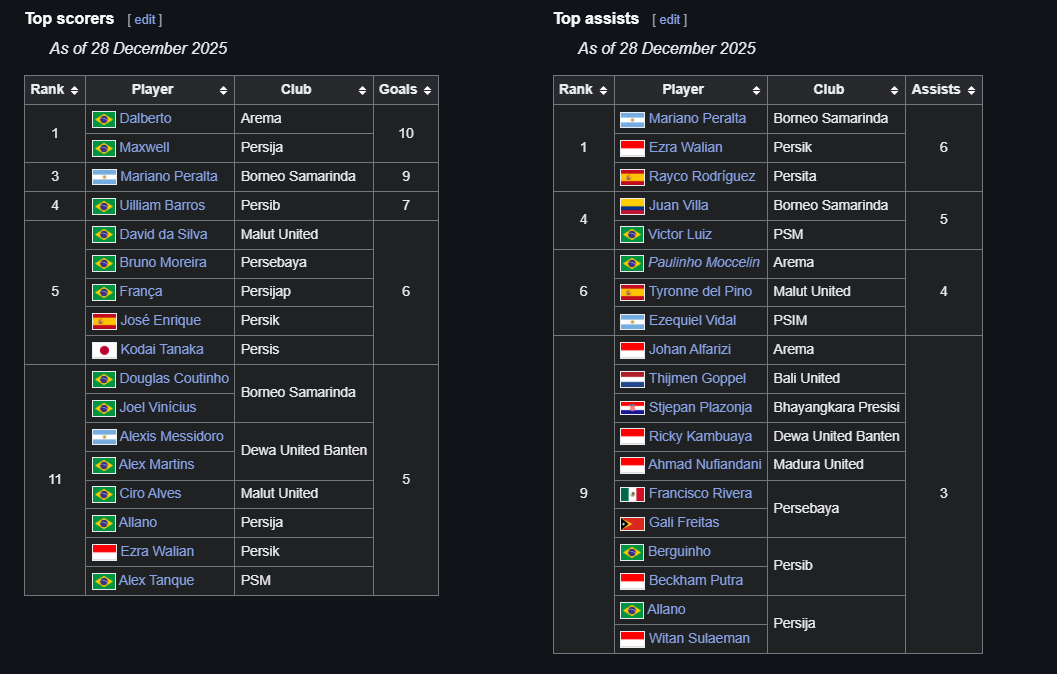Image resolution: width=1057 pixels, height=674 pixels.
Task: Click Netherlands flag next to Thijmen Goppel
Action: 632,379
